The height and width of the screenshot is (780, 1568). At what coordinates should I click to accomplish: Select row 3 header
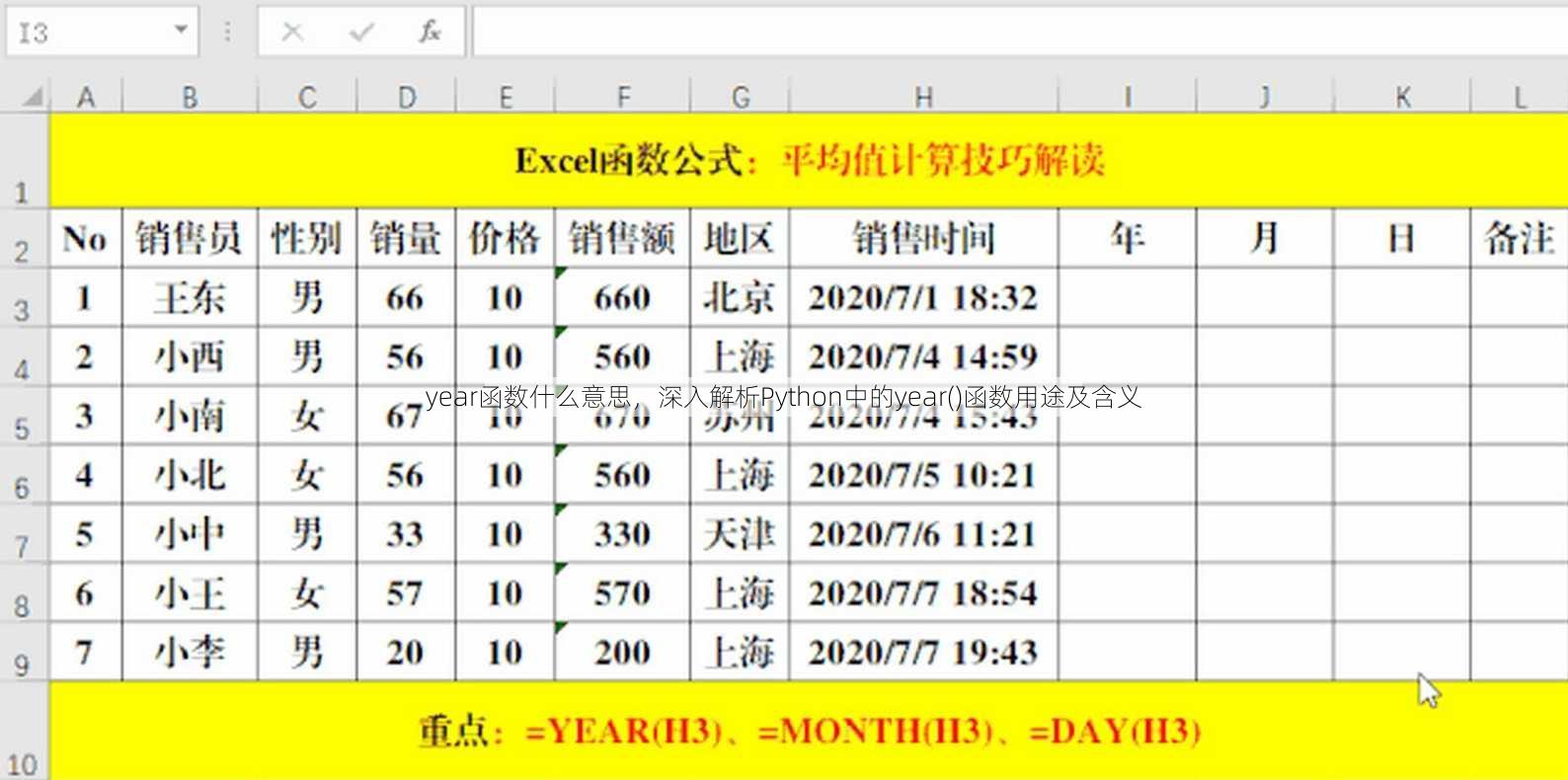click(24, 297)
